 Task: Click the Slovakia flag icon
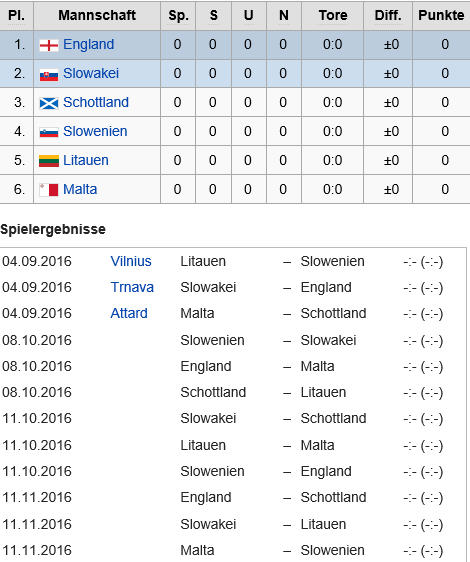click(x=49, y=75)
